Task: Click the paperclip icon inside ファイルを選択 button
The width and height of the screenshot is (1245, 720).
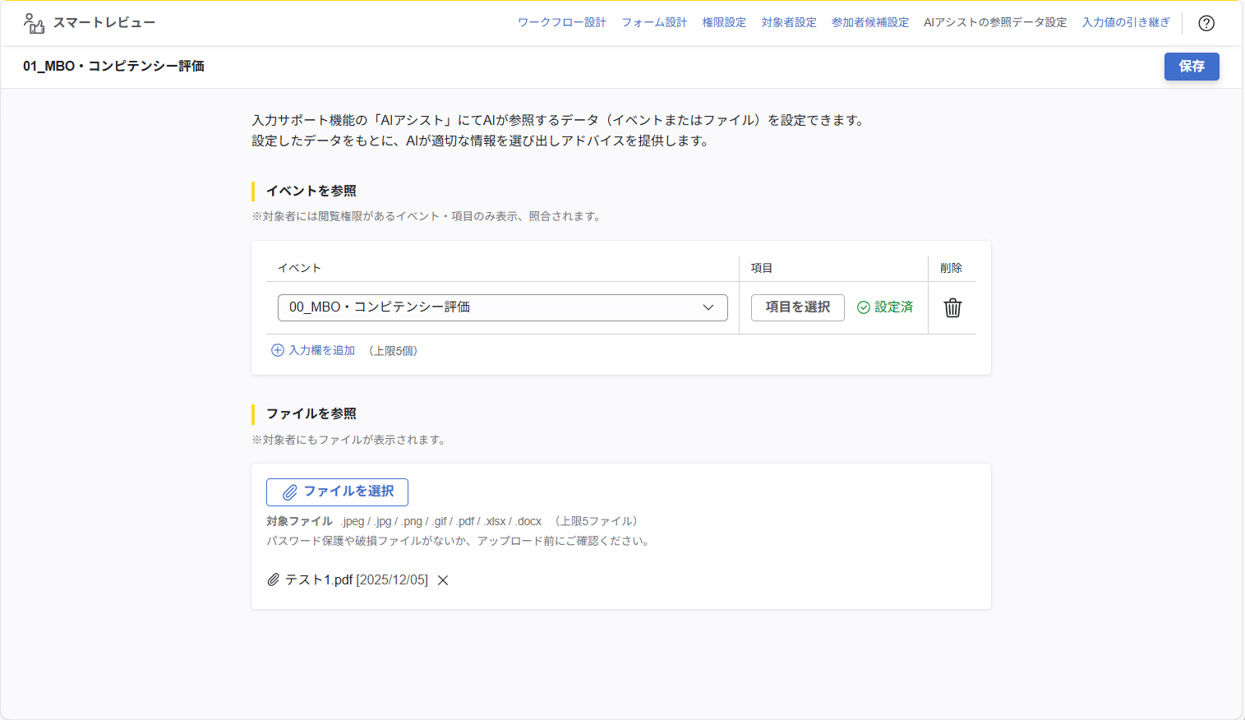Action: [291, 492]
